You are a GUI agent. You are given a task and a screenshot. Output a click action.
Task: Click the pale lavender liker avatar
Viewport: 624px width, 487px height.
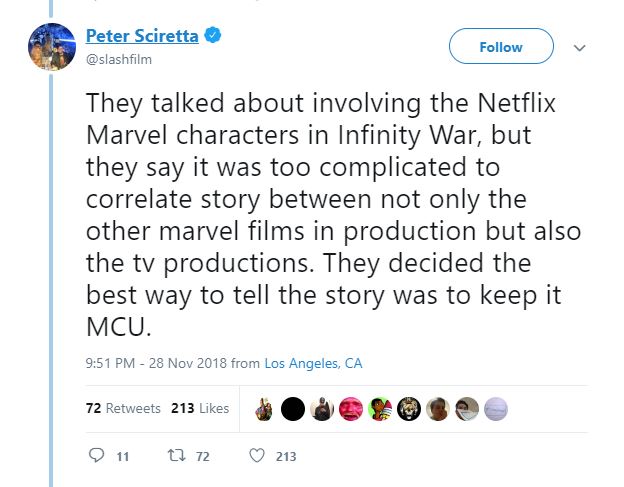pos(496,408)
